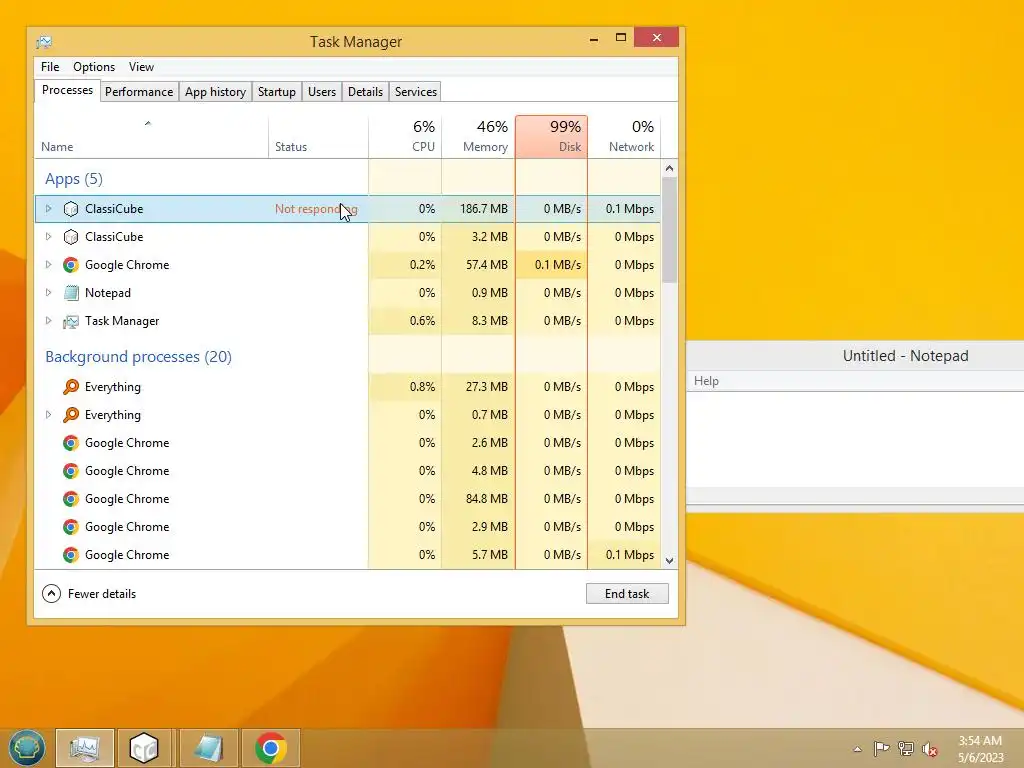The width and height of the screenshot is (1024, 768).
Task: Switch to the App history tab
Action: [x=215, y=92]
